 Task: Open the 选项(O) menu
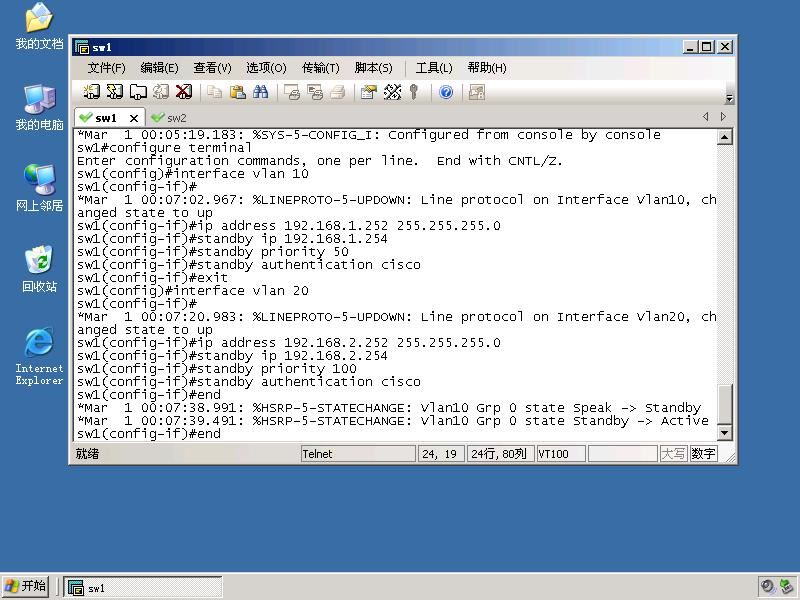266,68
